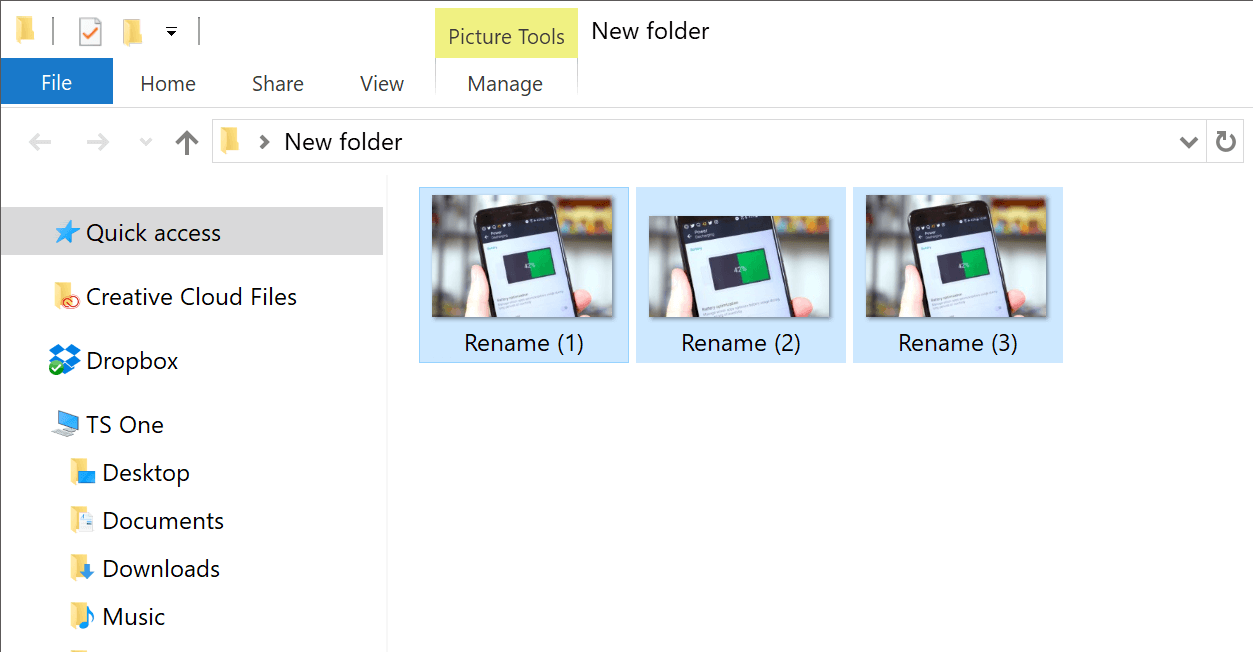Click the address bar path field
The width and height of the screenshot is (1253, 652).
pos(700,142)
